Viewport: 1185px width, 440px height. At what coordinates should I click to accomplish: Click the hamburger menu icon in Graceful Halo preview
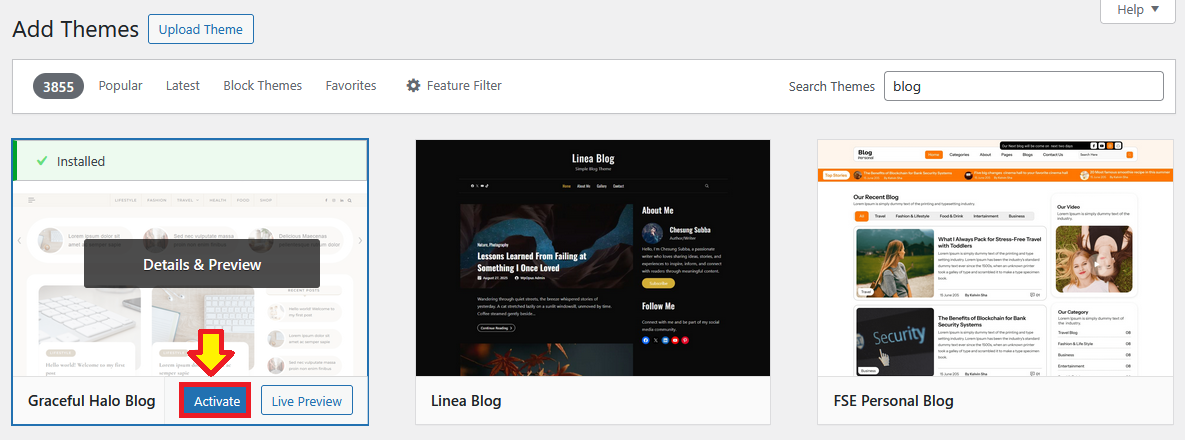pyautogui.click(x=32, y=200)
